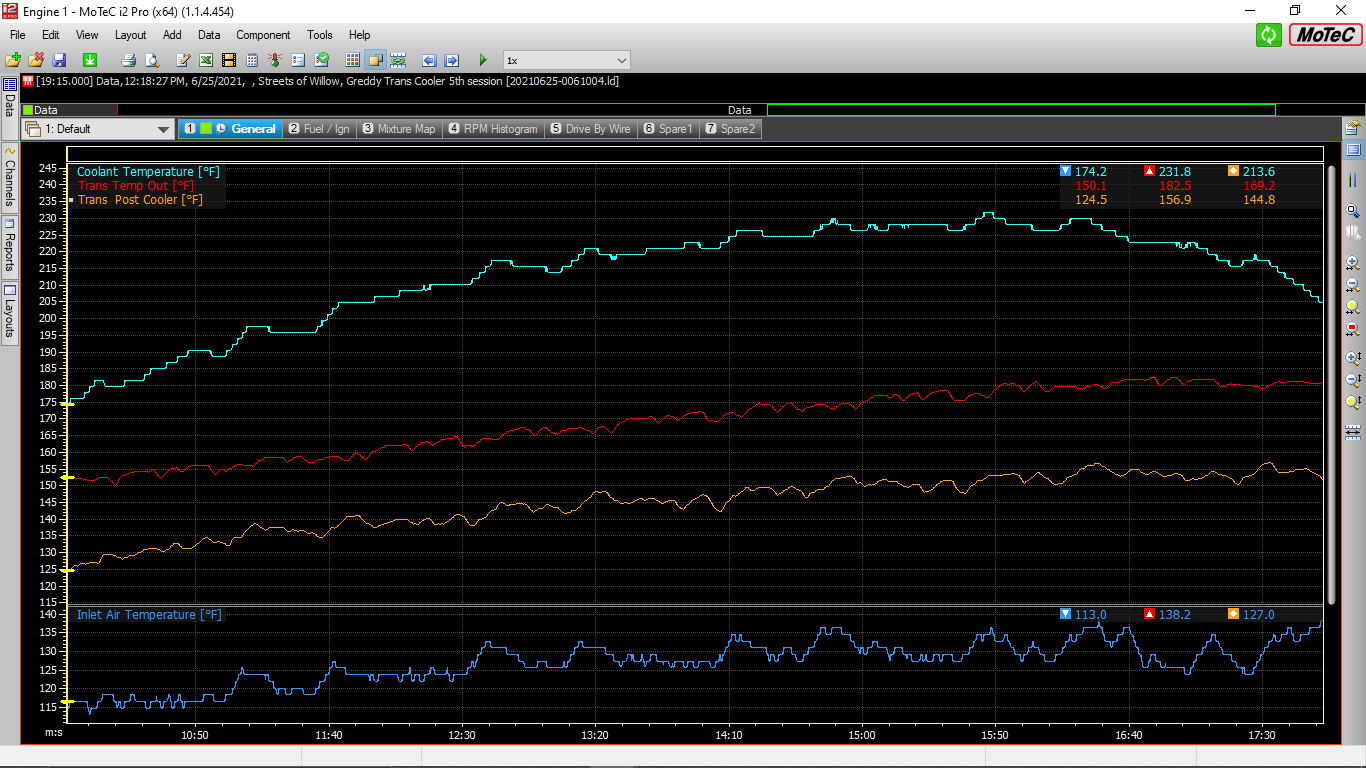Open the print preview tool
The width and height of the screenshot is (1366, 768).
[151, 60]
